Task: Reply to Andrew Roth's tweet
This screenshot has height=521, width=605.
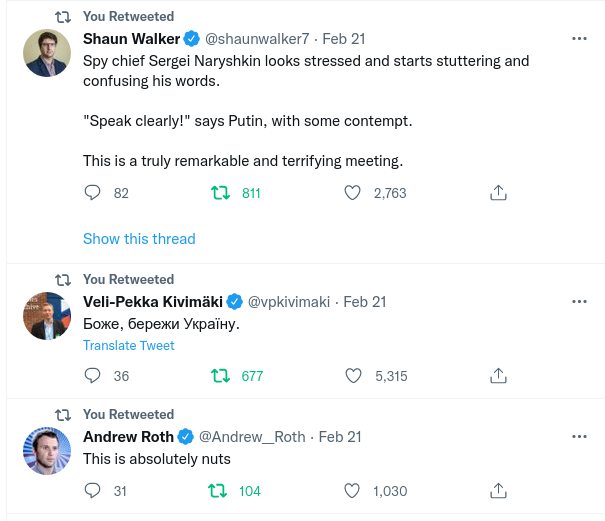Action: (x=92, y=491)
